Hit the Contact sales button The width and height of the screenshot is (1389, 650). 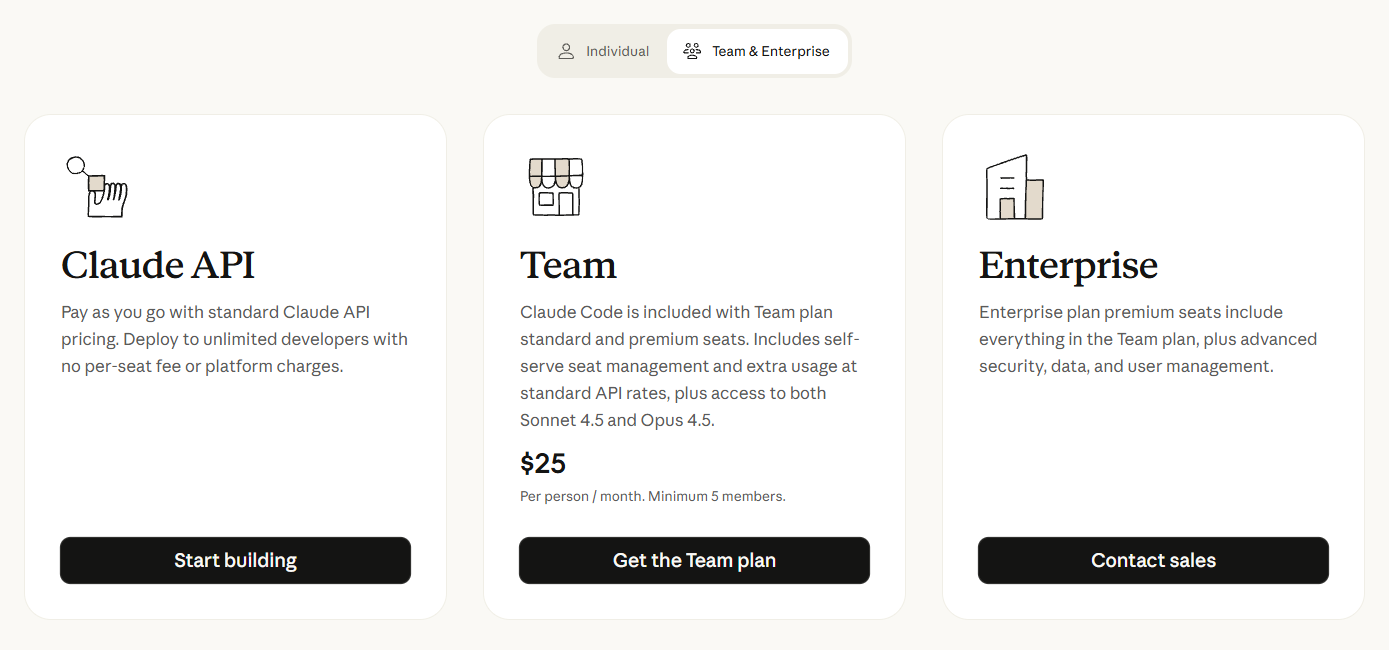point(1153,560)
